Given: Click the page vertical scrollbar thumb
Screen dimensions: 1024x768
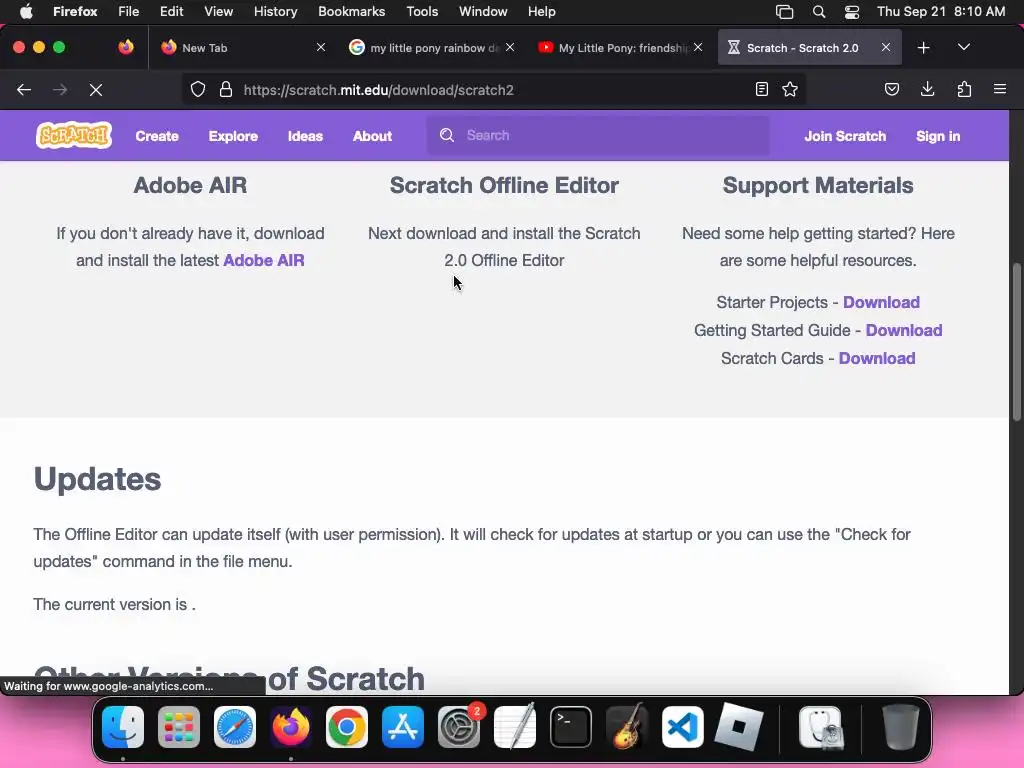Looking at the screenshot, I should tap(1016, 342).
